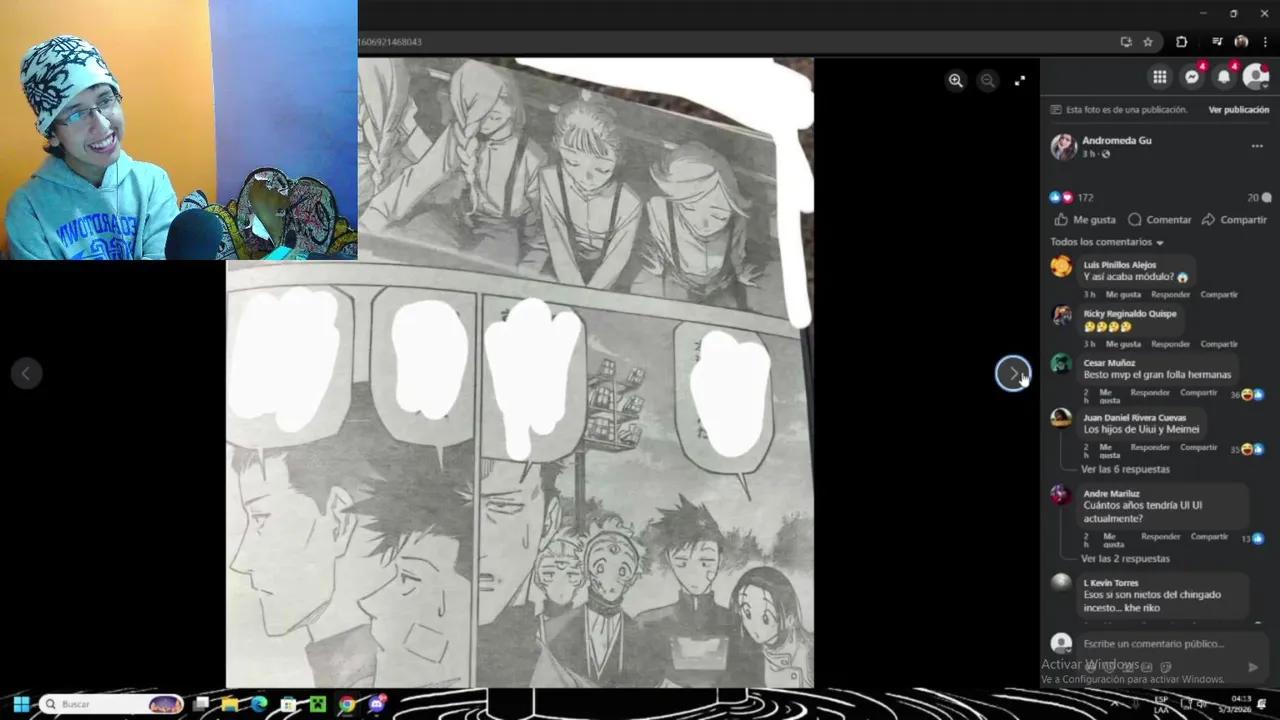Image resolution: width=1280 pixels, height=720 pixels.
Task: Open Chrome media controls icon
Action: tap(1217, 42)
